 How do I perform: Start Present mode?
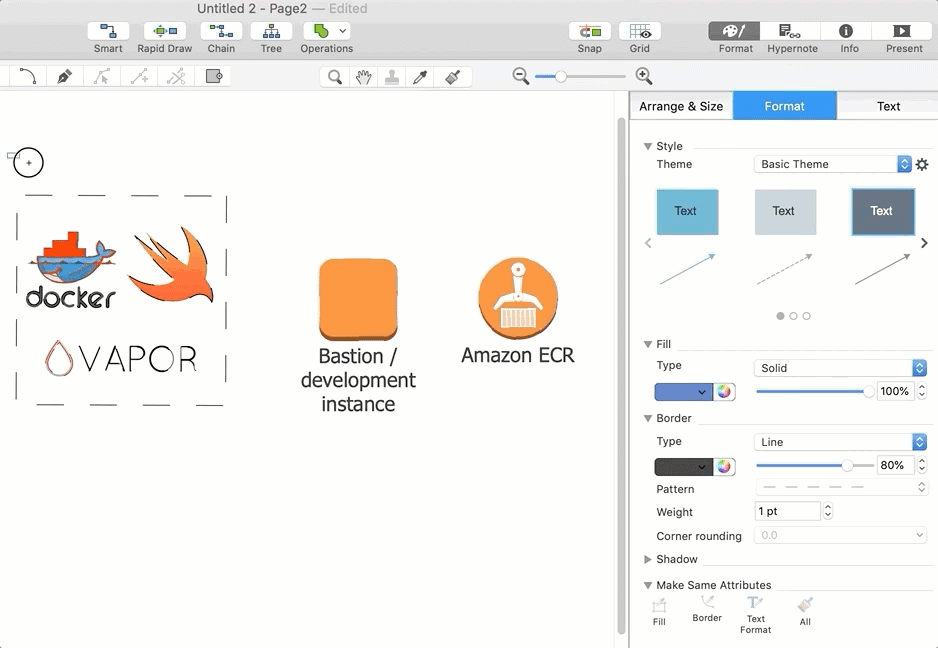click(x=902, y=31)
